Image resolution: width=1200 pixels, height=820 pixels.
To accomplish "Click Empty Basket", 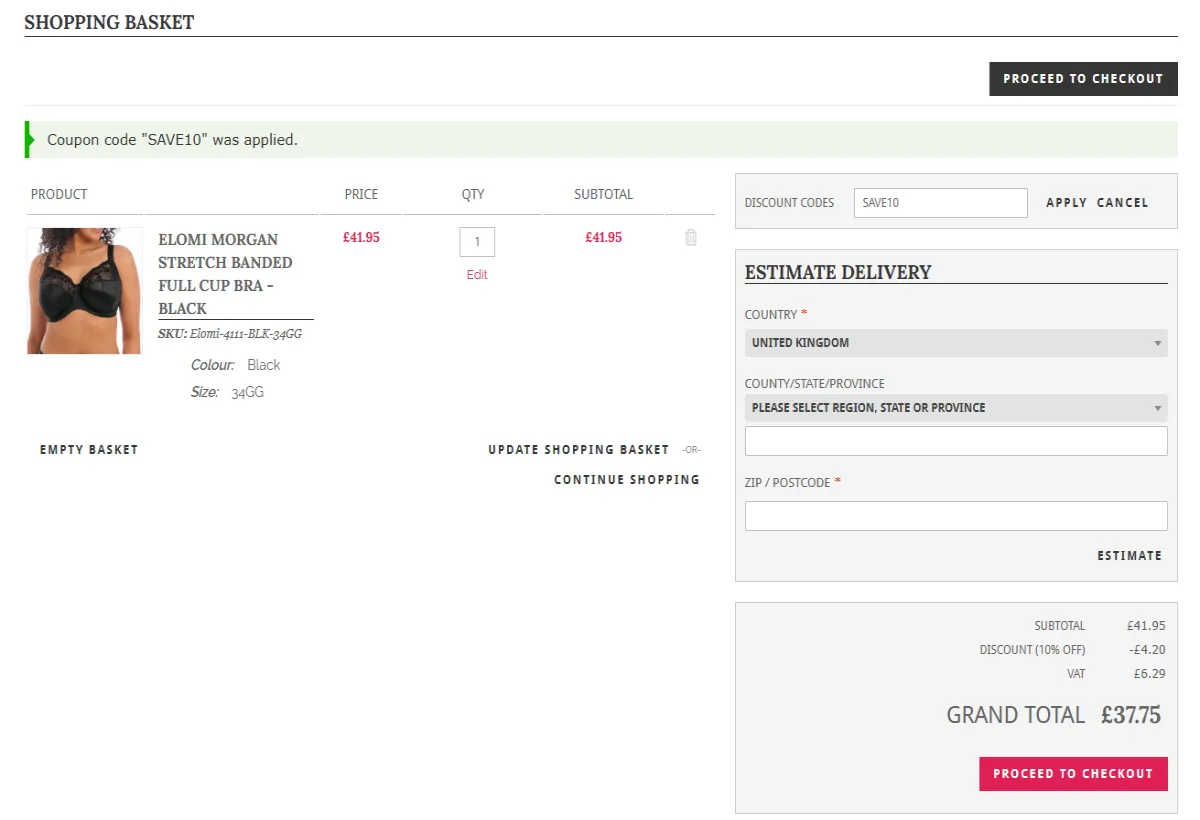I will 89,450.
